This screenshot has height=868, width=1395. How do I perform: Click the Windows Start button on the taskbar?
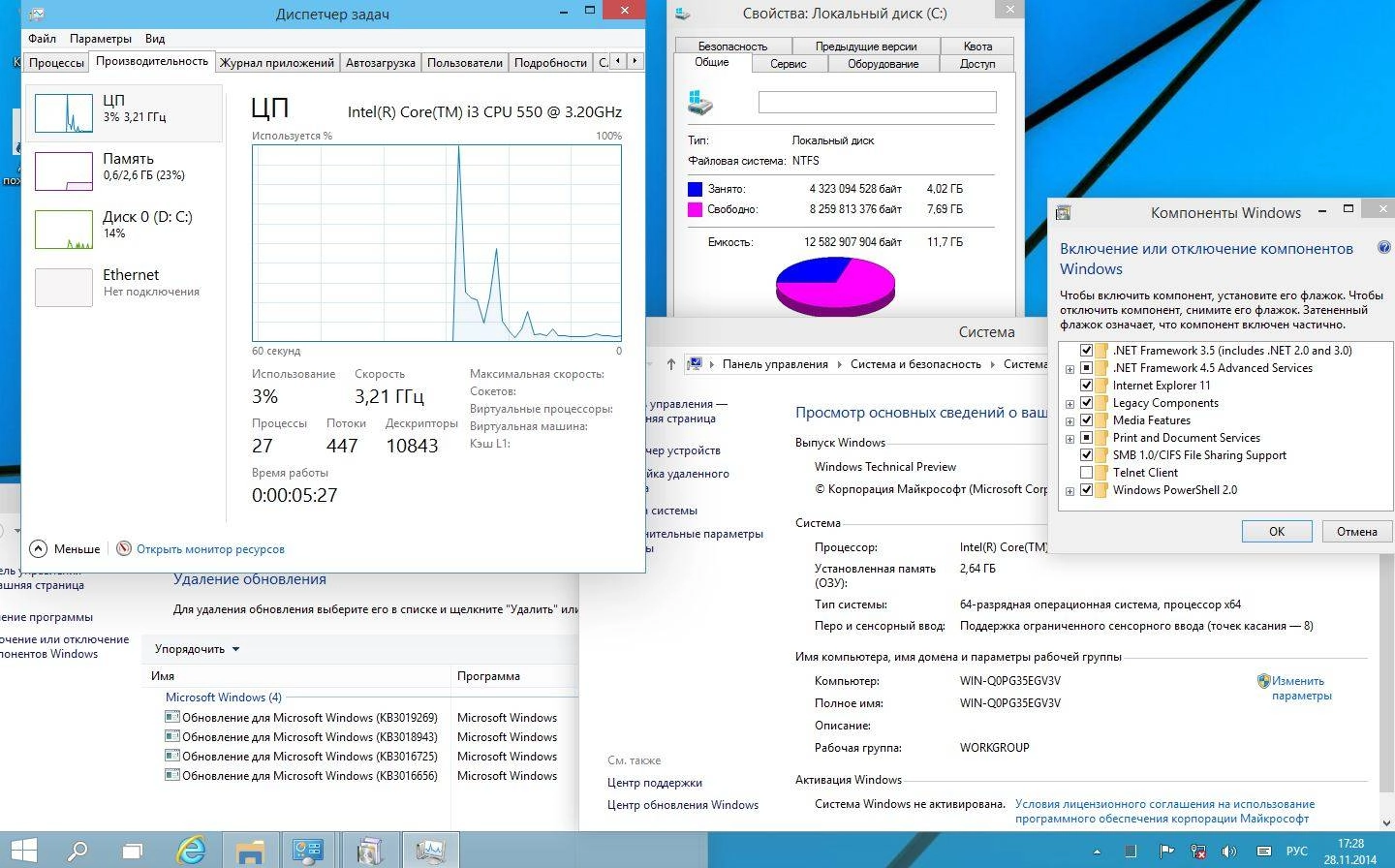[23, 851]
